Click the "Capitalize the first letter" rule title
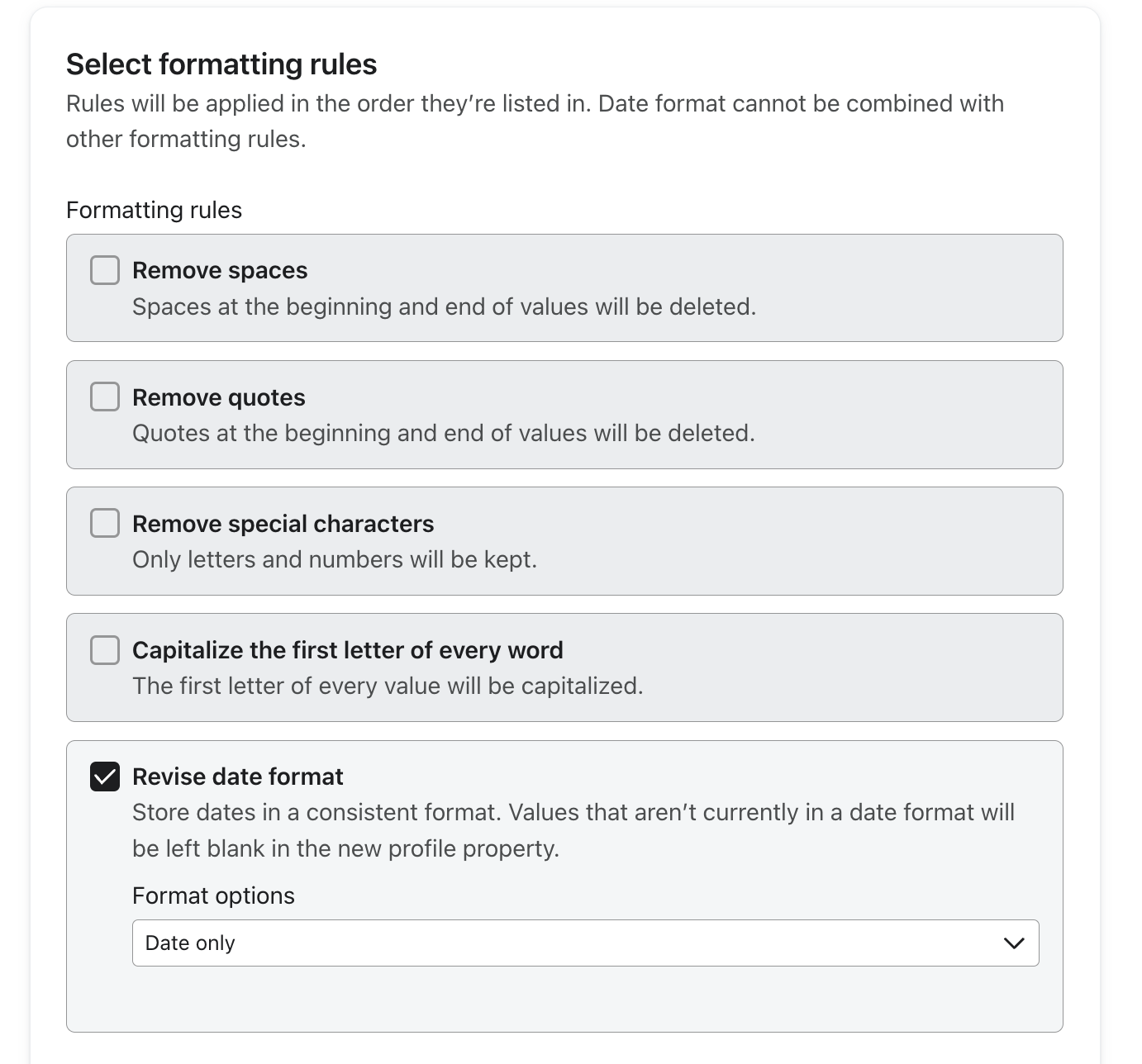 [347, 650]
